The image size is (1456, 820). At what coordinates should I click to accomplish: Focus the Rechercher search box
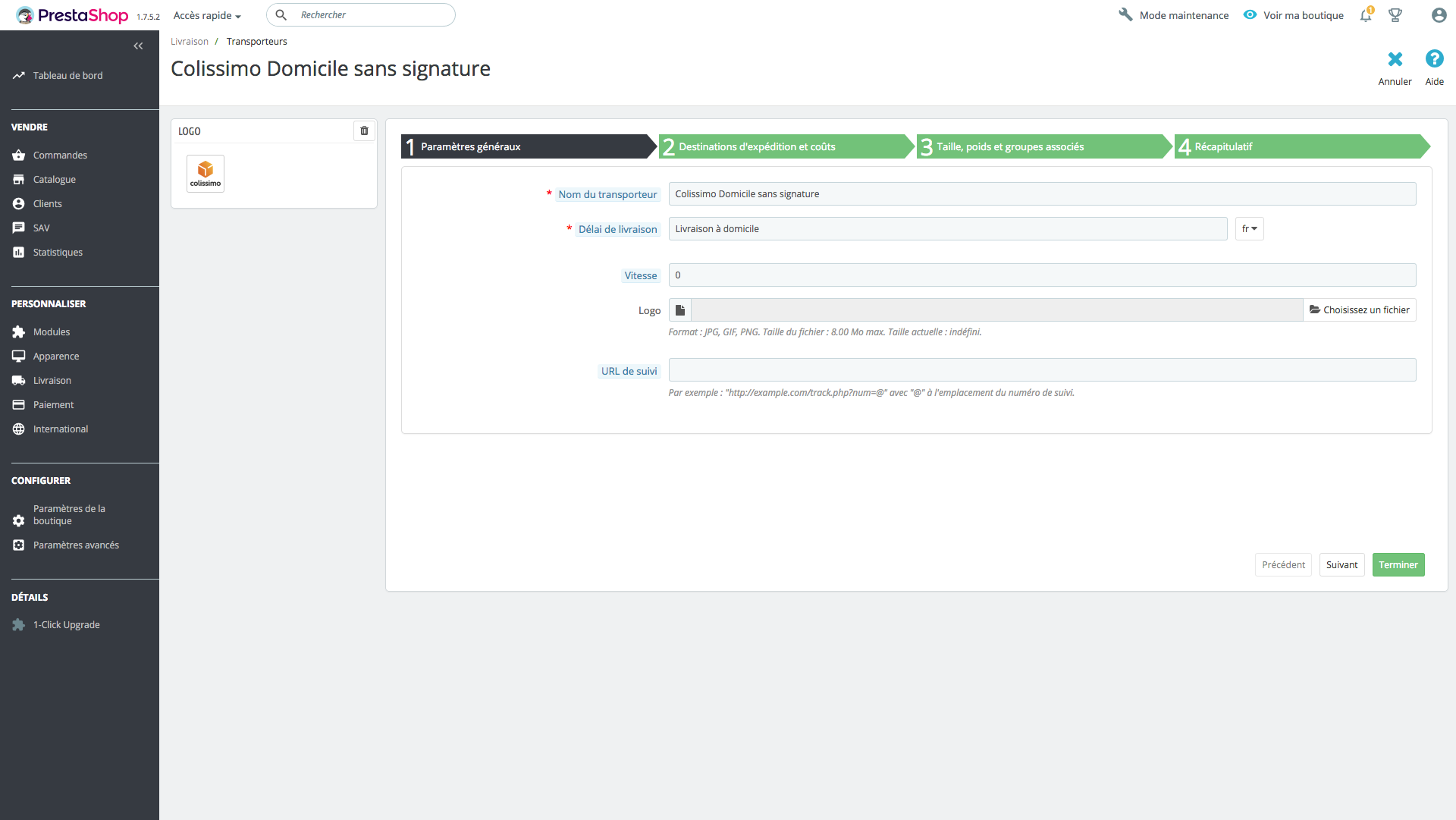click(361, 15)
